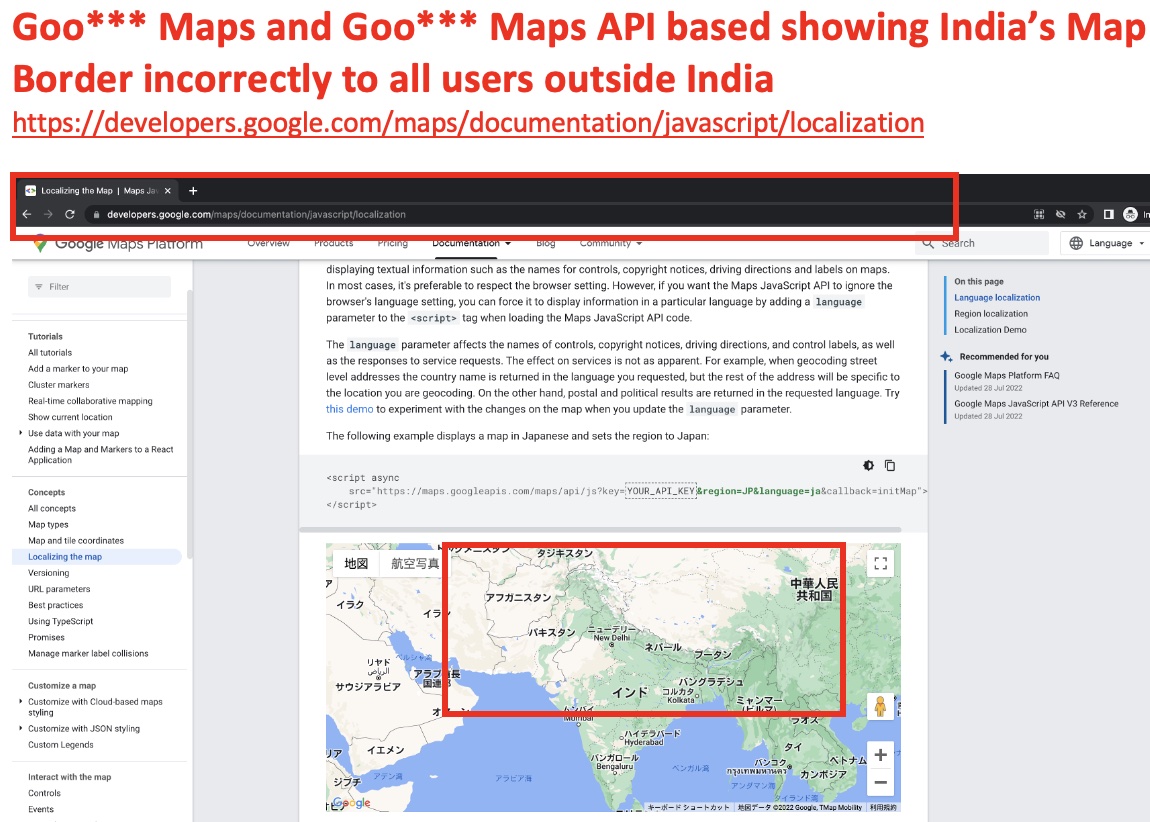Open Google Maps Platform FAQ recommendation
1150x822 pixels.
pyautogui.click(x=1006, y=375)
